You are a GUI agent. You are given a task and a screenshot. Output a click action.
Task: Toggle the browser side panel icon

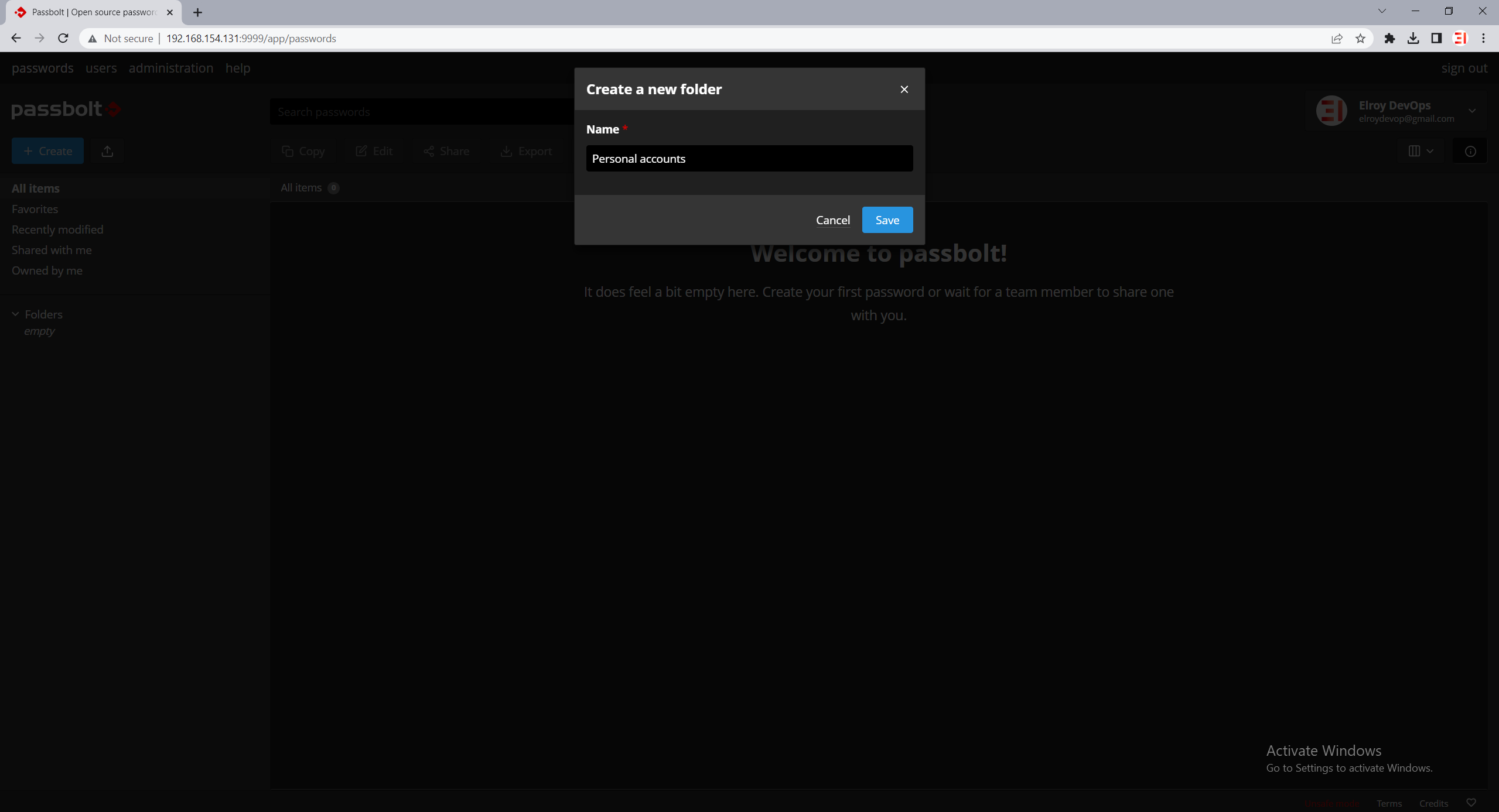1436,39
